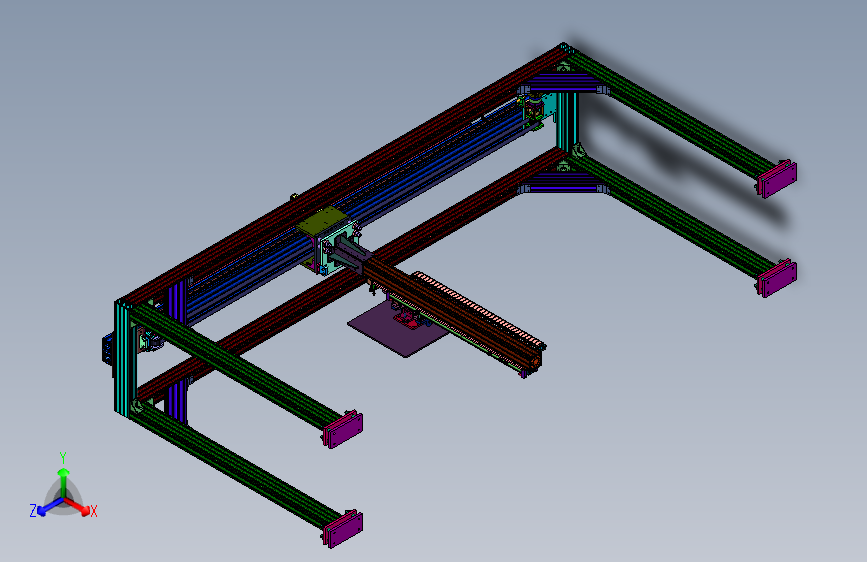This screenshot has width=867, height=562.
Task: Click the red X axis on the orientation triad
Action: [x=79, y=507]
